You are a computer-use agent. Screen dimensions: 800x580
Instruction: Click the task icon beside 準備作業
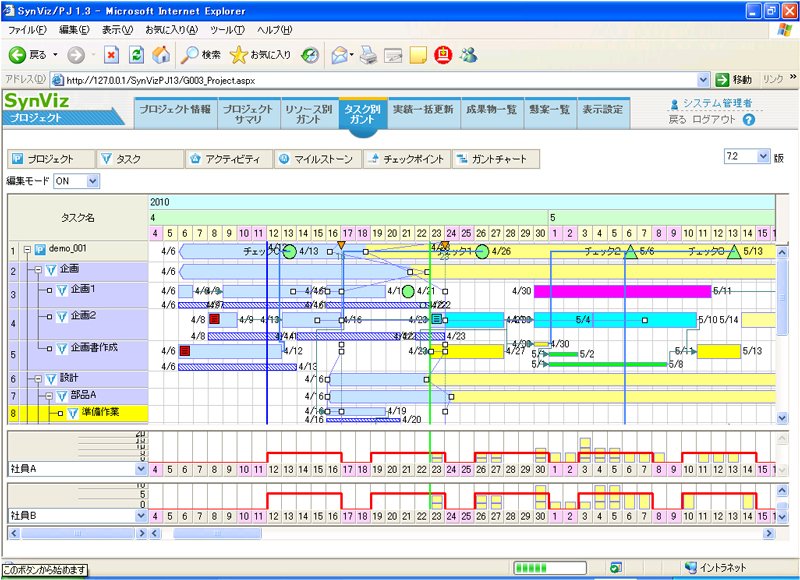click(73, 413)
